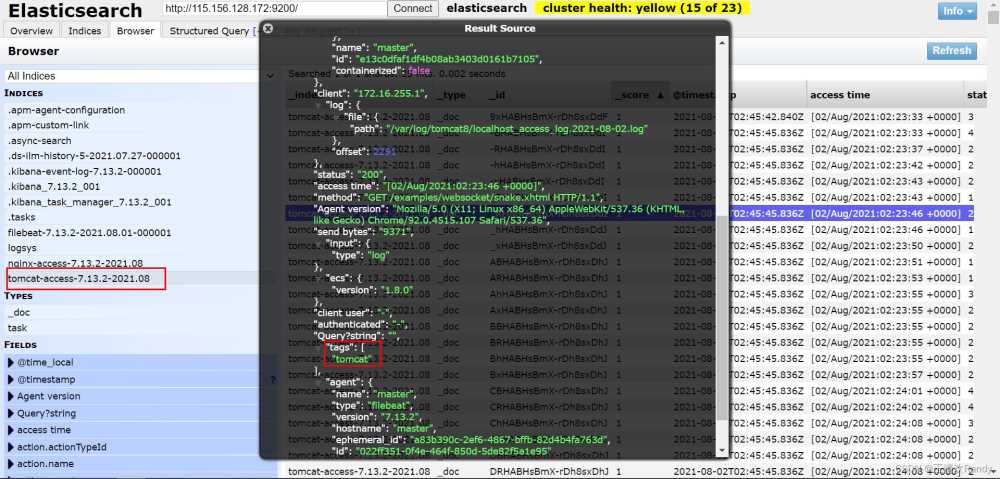1000x479 pixels.
Task: Expand the Query?string field filter
Action: coord(11,413)
